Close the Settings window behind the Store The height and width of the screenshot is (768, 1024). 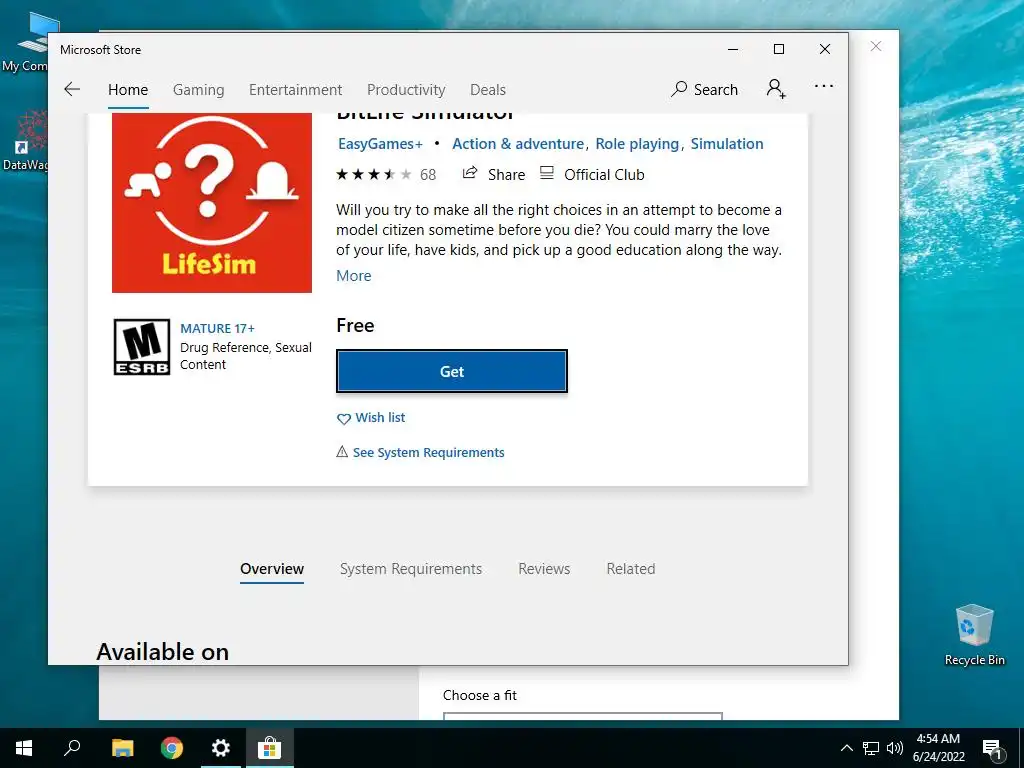pyautogui.click(x=876, y=46)
